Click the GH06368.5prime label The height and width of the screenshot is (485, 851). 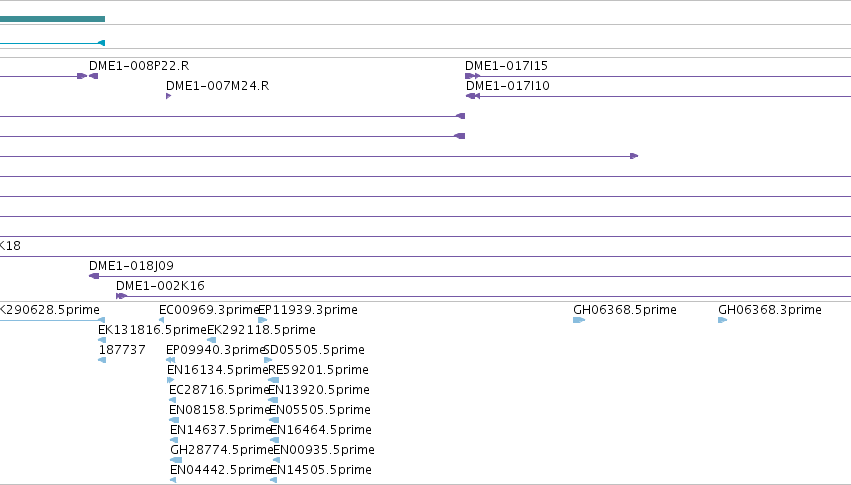[625, 310]
